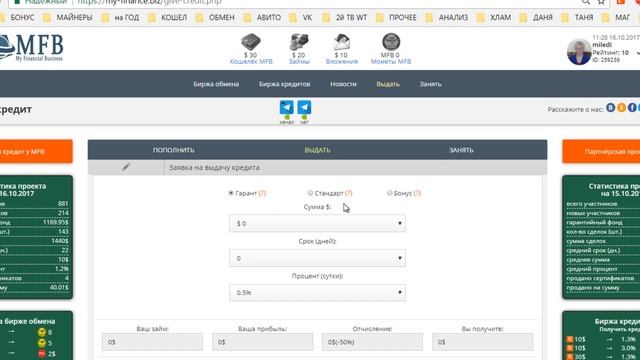This screenshot has width=640, height=360.
Task: Open the Кошелёк MFB wallet icon
Action: coord(251,42)
